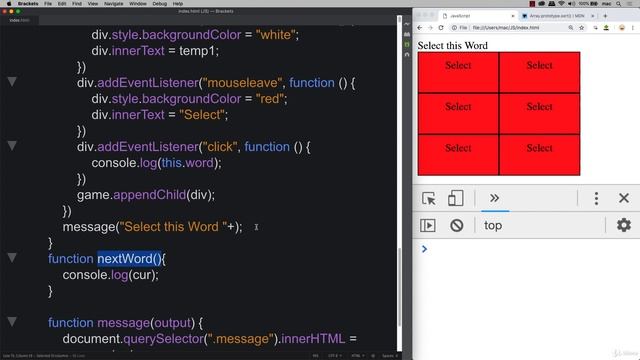Toggle the DevTools device toolbar icon
This screenshot has width=640, height=360.
point(455,198)
